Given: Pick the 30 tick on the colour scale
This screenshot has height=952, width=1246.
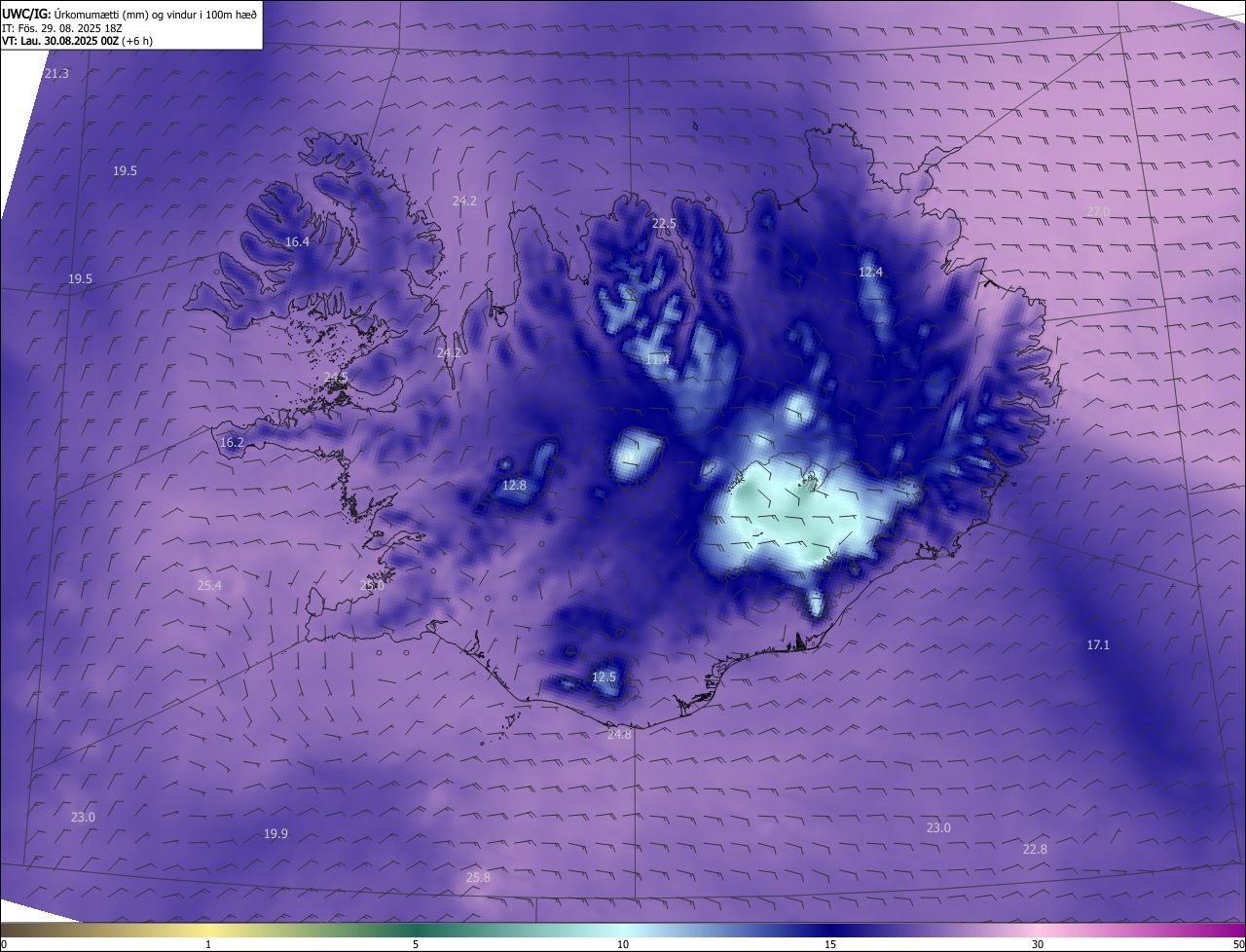Looking at the screenshot, I should pyautogui.click(x=1038, y=945).
